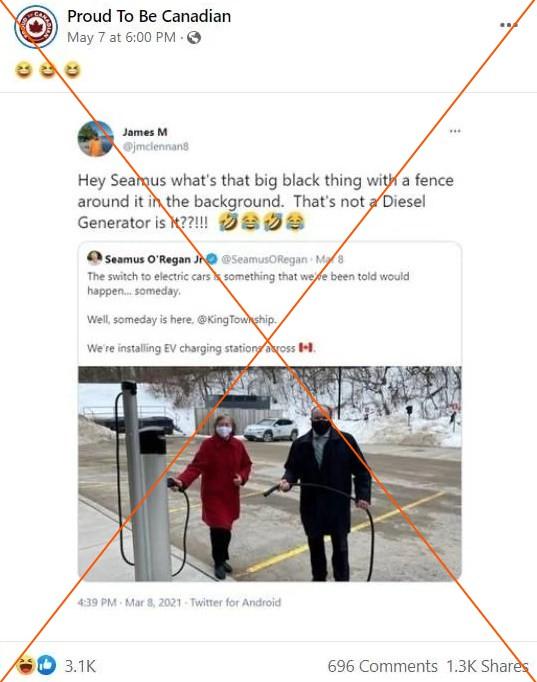Show the 3.1K reactions count
Image resolution: width=537 pixels, height=682 pixels.
pyautogui.click(x=80, y=666)
